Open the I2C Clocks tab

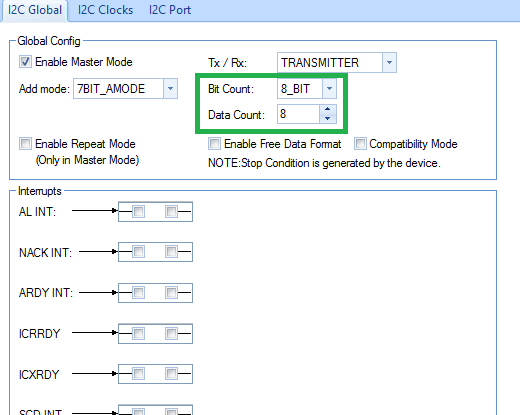coord(105,10)
